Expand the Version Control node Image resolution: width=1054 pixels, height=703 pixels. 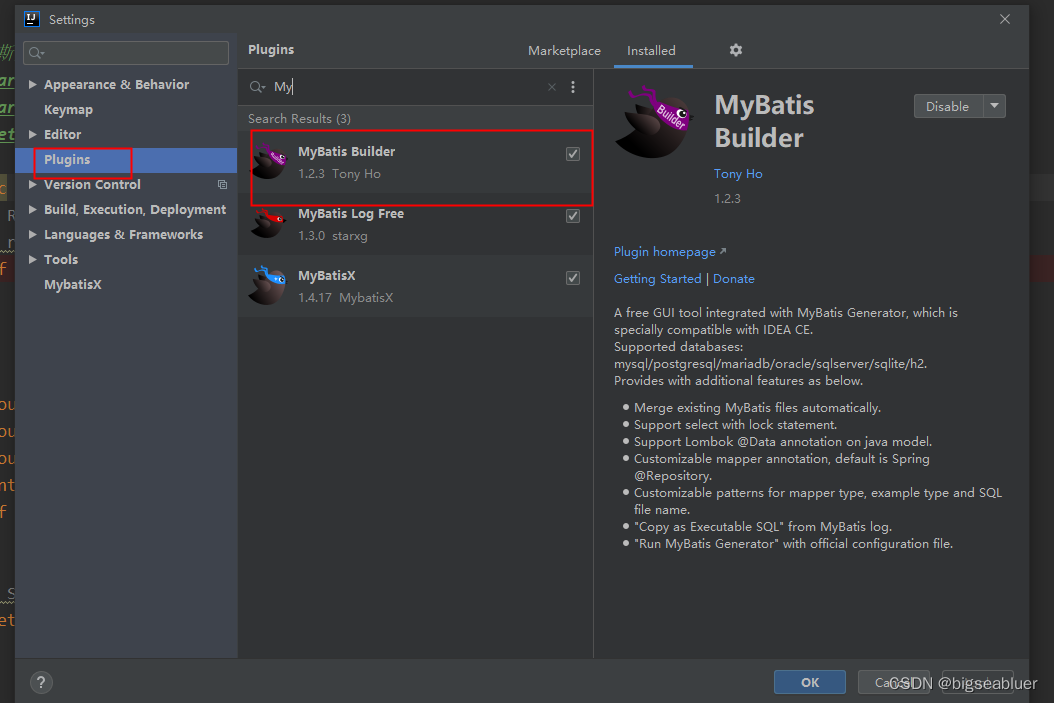[x=32, y=184]
